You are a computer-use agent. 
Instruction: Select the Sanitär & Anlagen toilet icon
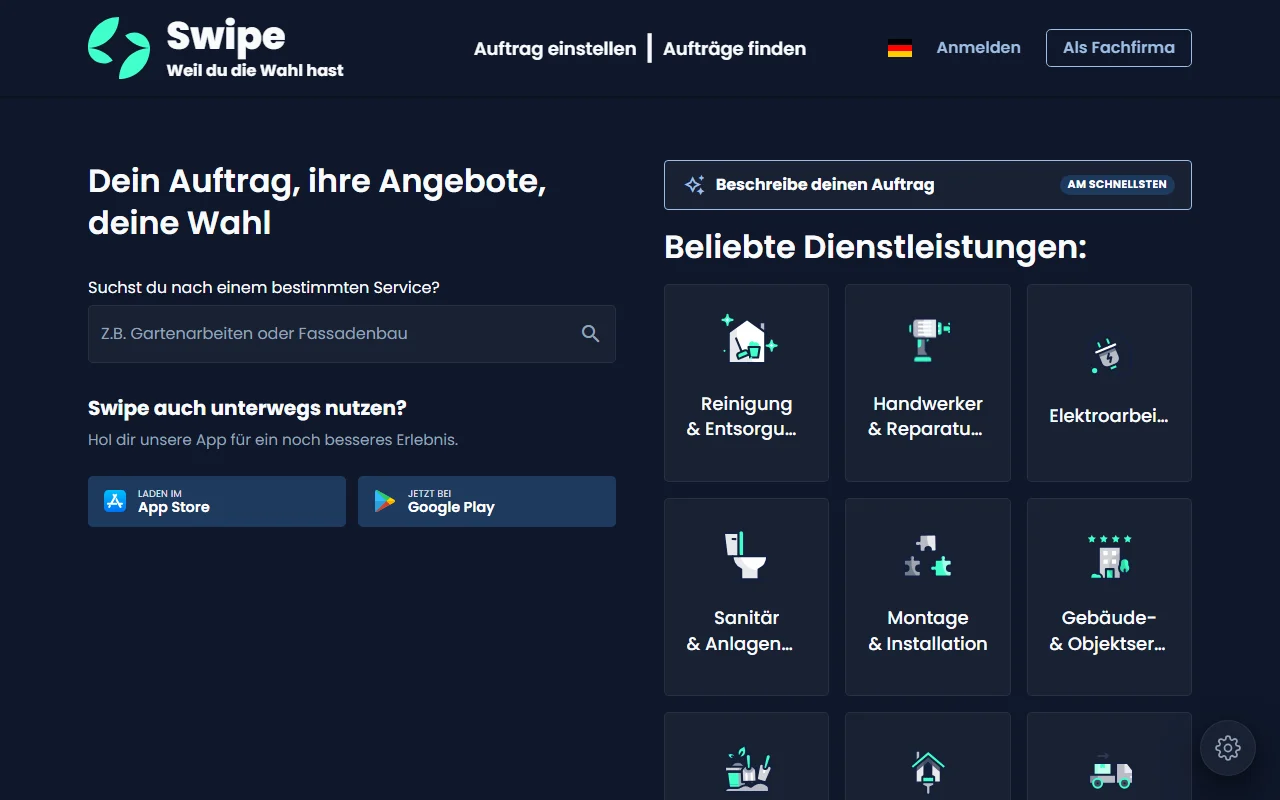tap(747, 555)
